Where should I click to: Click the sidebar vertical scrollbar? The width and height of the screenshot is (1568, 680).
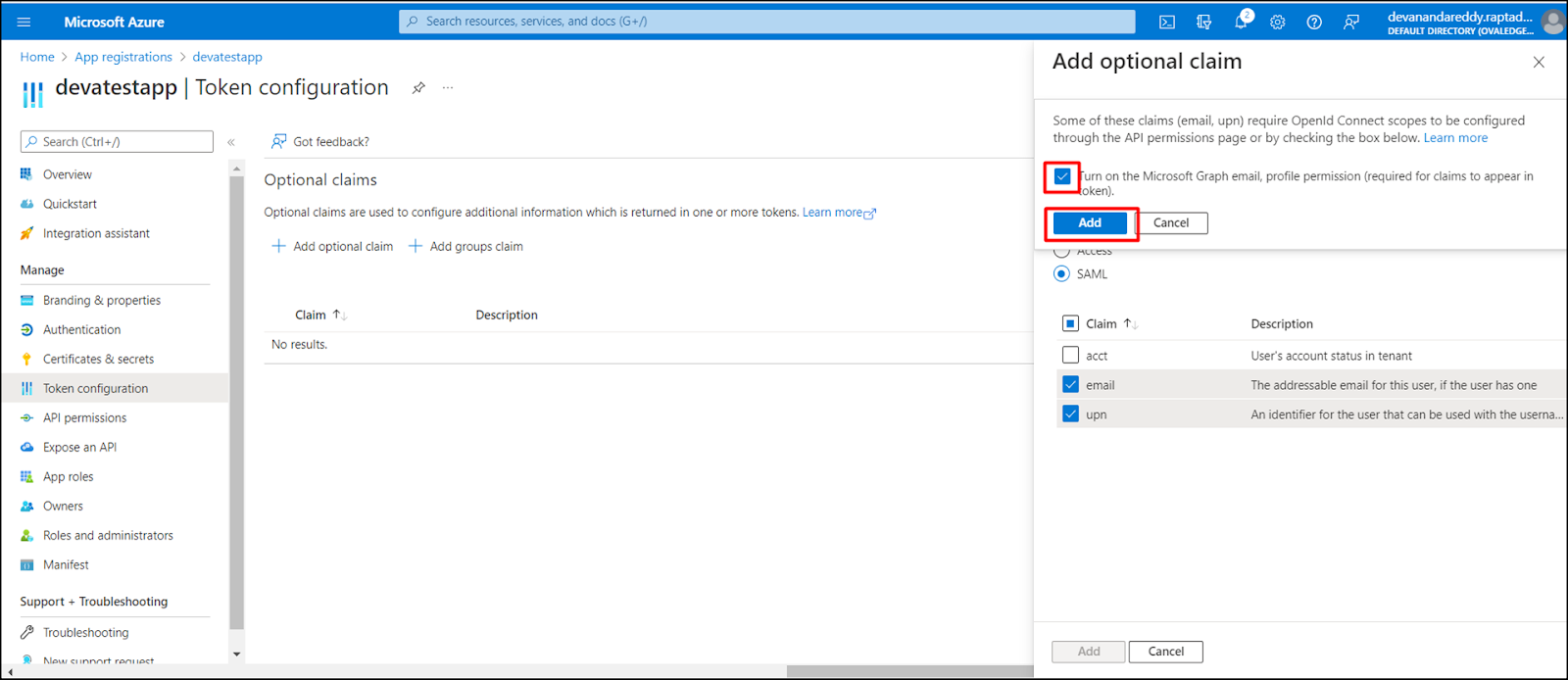coord(236,402)
